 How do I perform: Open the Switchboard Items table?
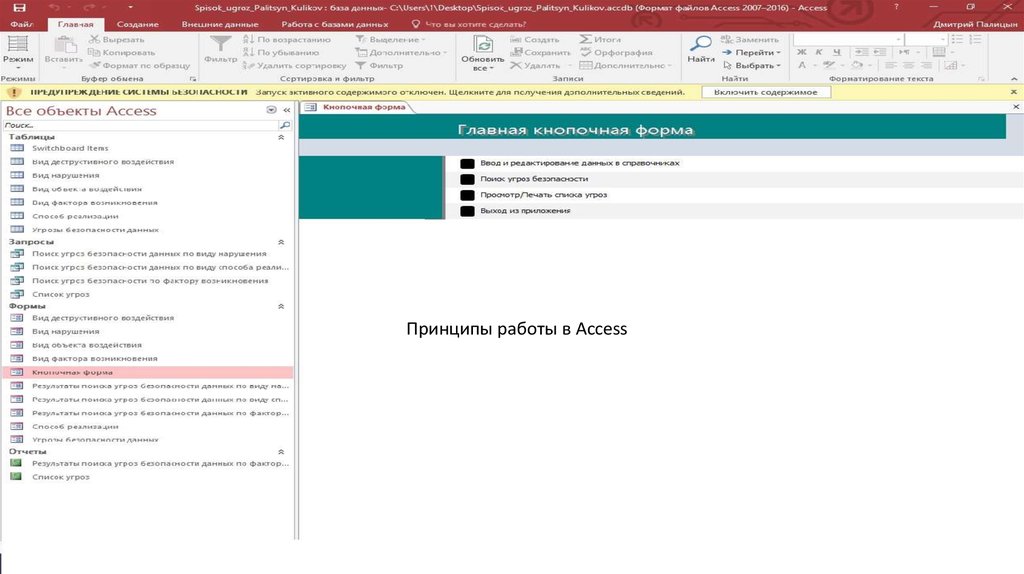pyautogui.click(x=70, y=148)
